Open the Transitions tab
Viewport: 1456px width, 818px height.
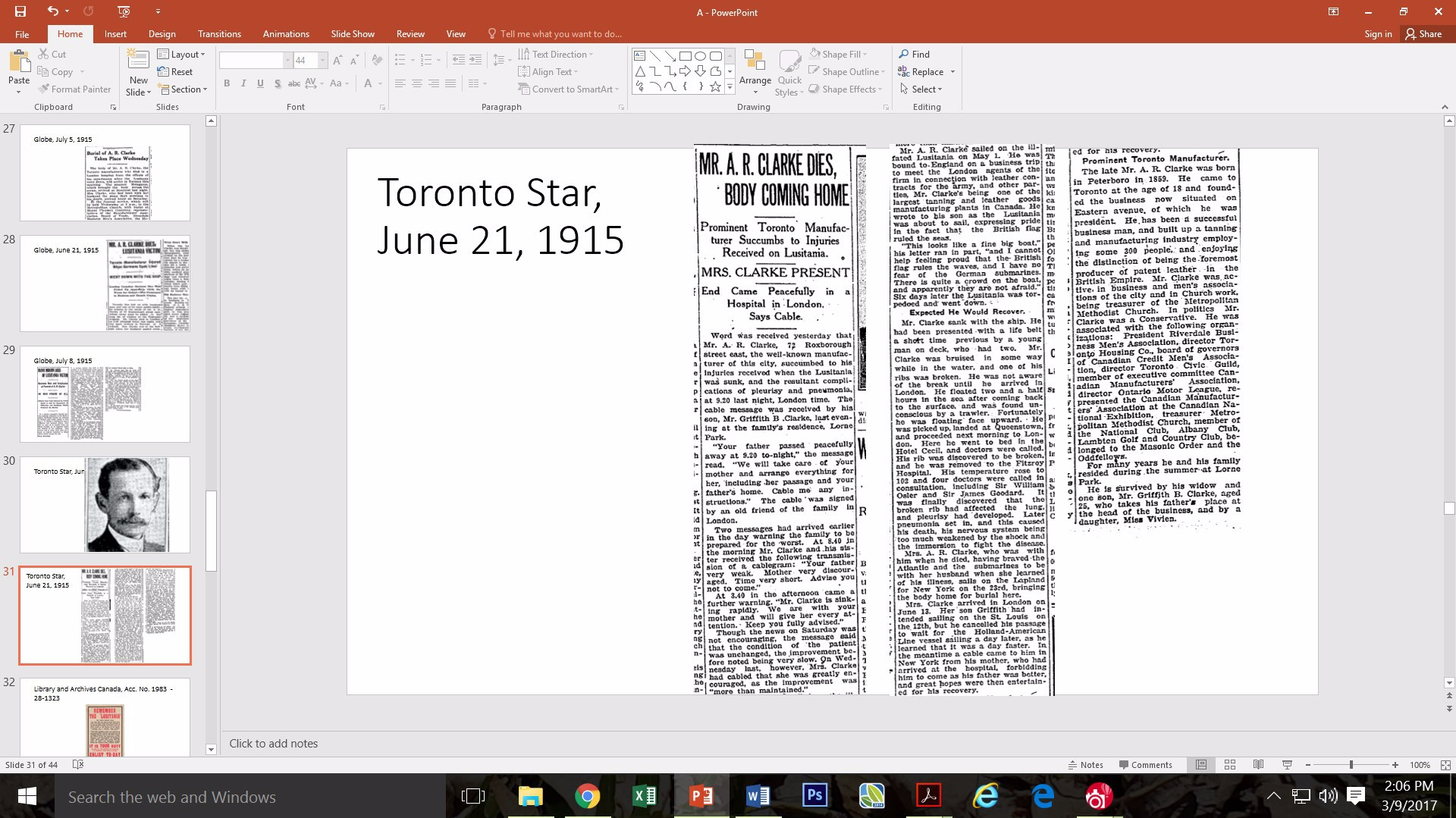coord(219,34)
